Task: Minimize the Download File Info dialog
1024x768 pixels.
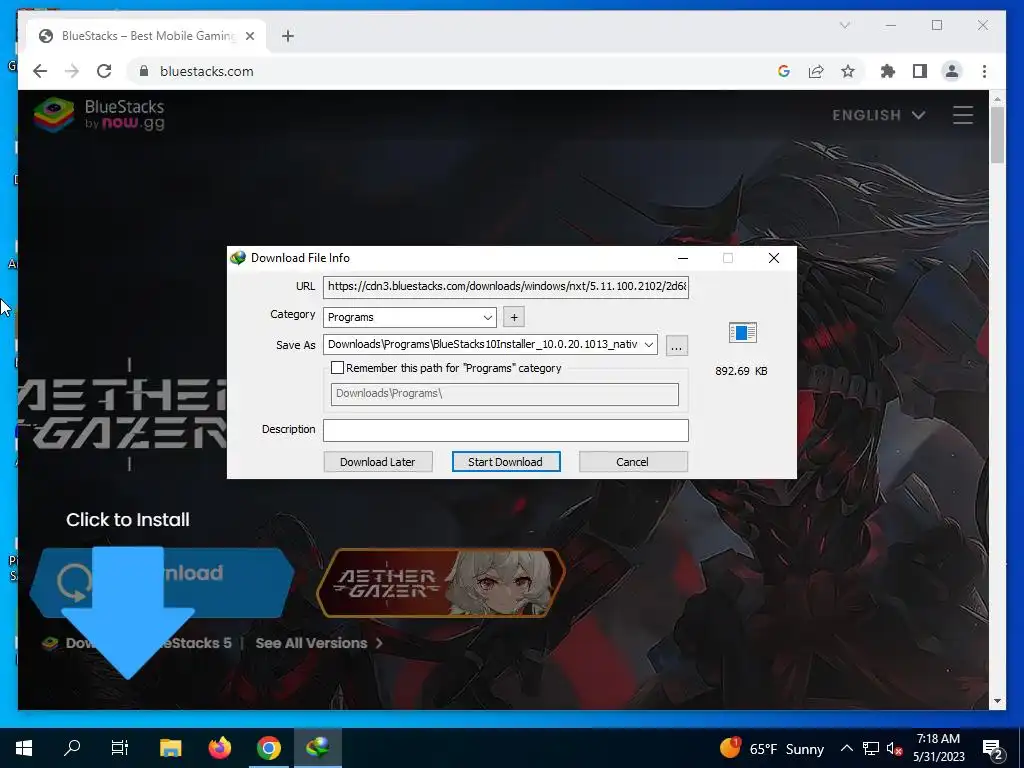Action: pyautogui.click(x=683, y=258)
